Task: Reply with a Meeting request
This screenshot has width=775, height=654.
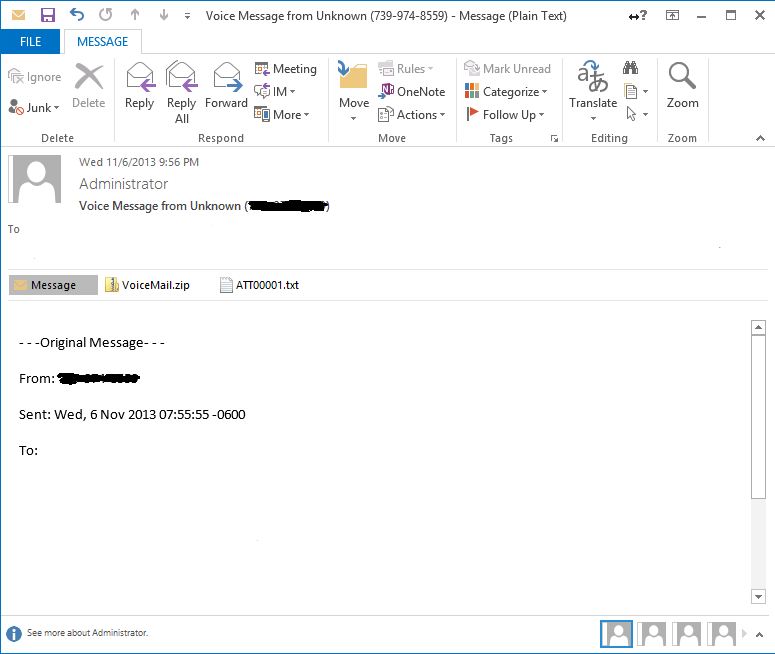Action: 285,69
